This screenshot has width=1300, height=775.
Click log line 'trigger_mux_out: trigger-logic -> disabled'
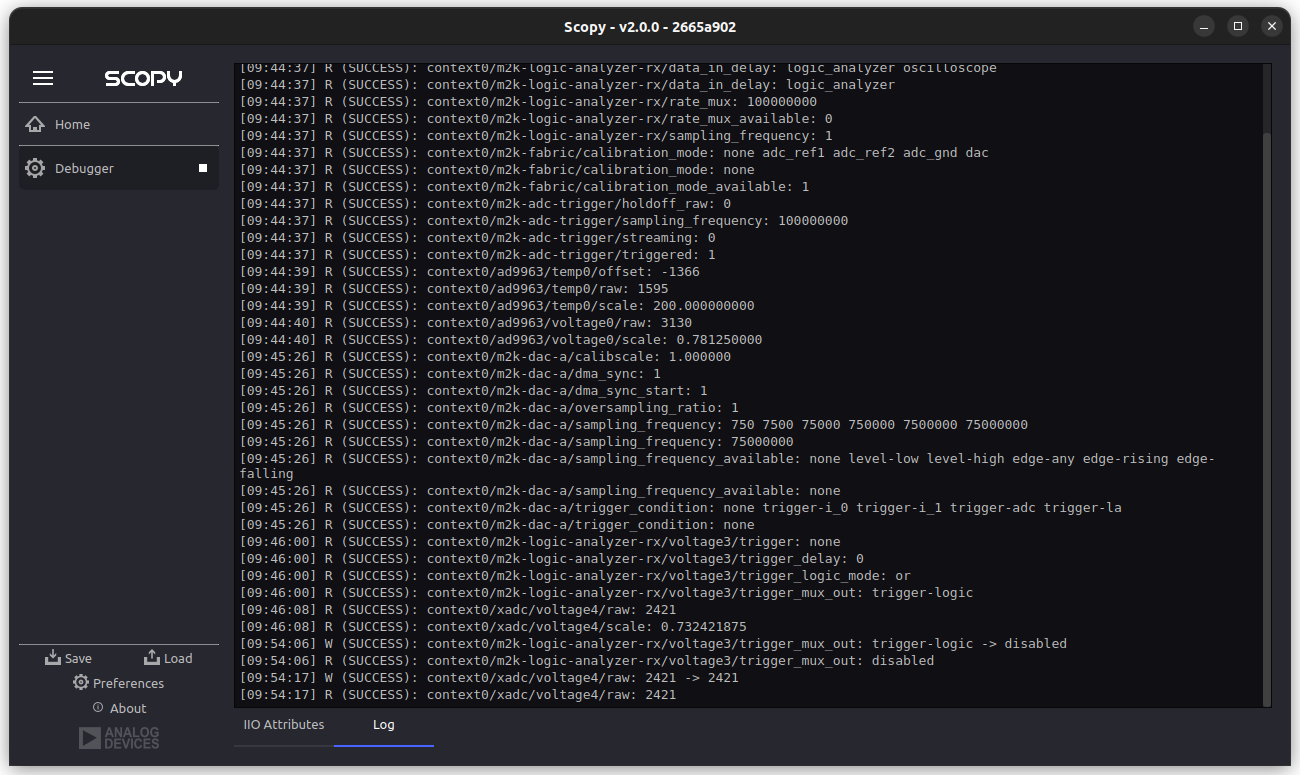point(653,644)
